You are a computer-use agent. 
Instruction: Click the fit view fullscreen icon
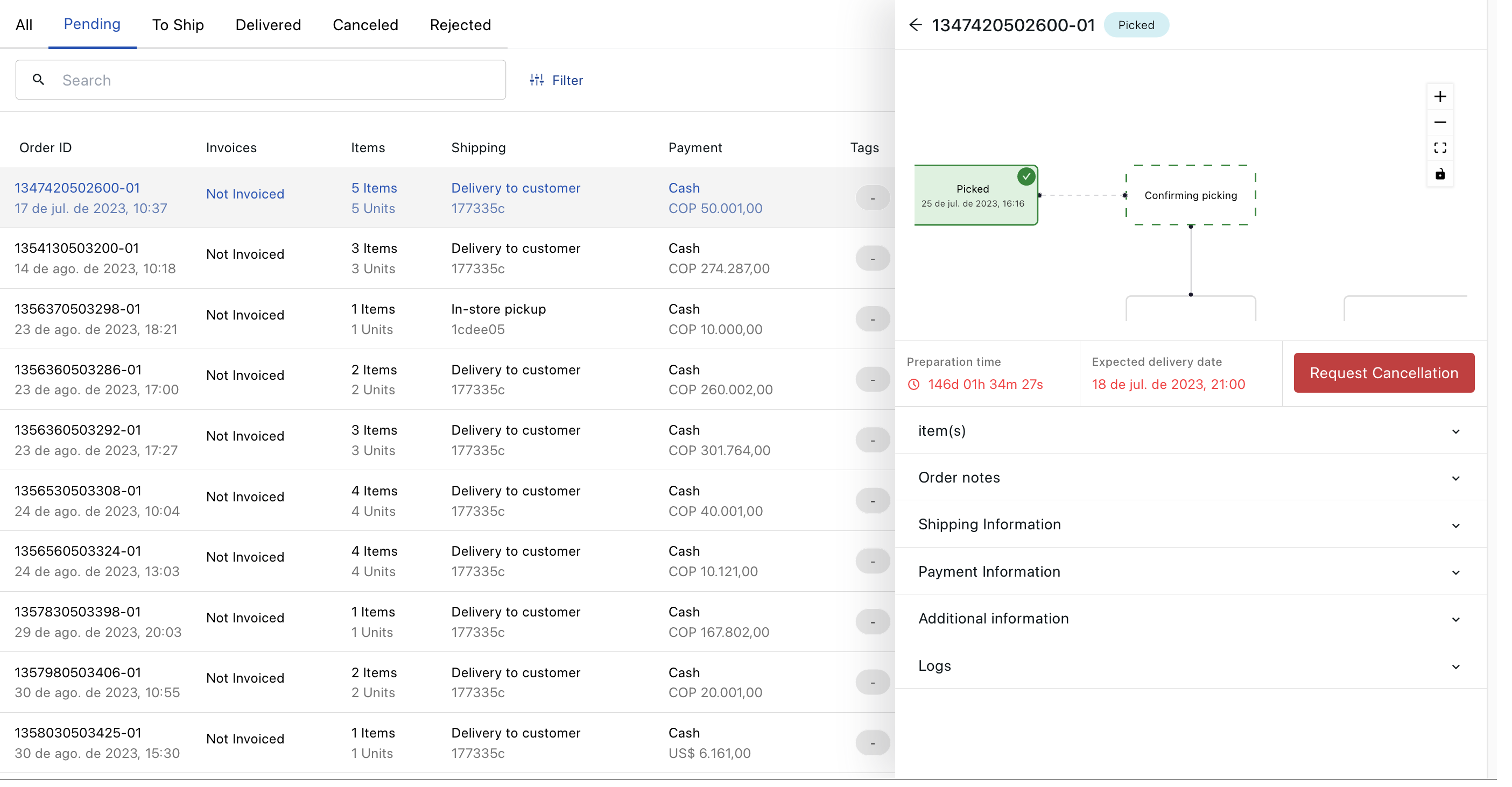pyautogui.click(x=1440, y=148)
